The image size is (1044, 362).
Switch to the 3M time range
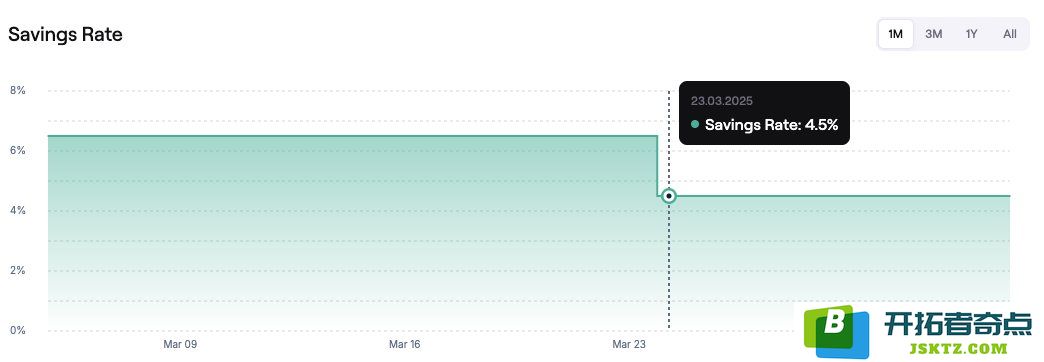[933, 34]
